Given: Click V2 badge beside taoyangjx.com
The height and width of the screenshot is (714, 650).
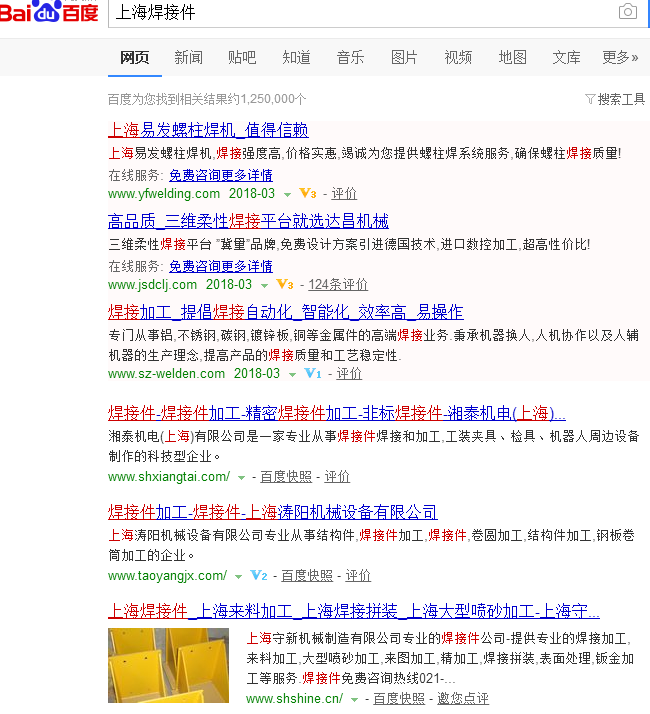Looking at the screenshot, I should pos(258,576).
